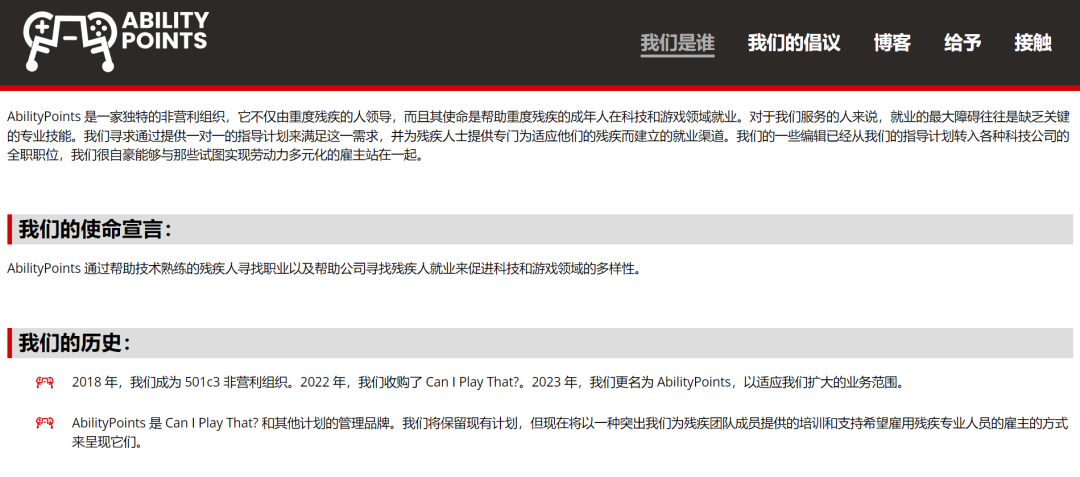Select the 我们的历史 heading
This screenshot has height=477, width=1080.
tap(74, 343)
